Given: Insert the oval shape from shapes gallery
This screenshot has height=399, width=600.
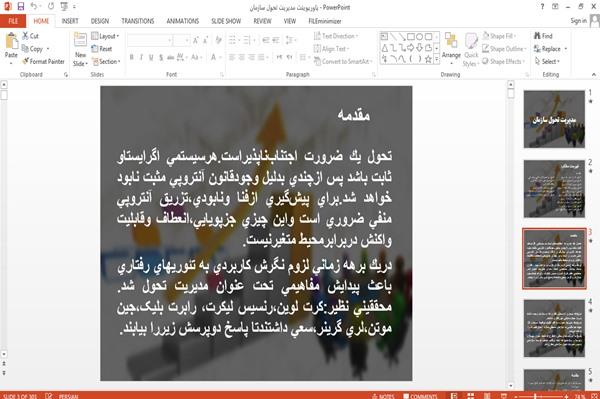Looking at the screenshot, I should tap(419, 37).
